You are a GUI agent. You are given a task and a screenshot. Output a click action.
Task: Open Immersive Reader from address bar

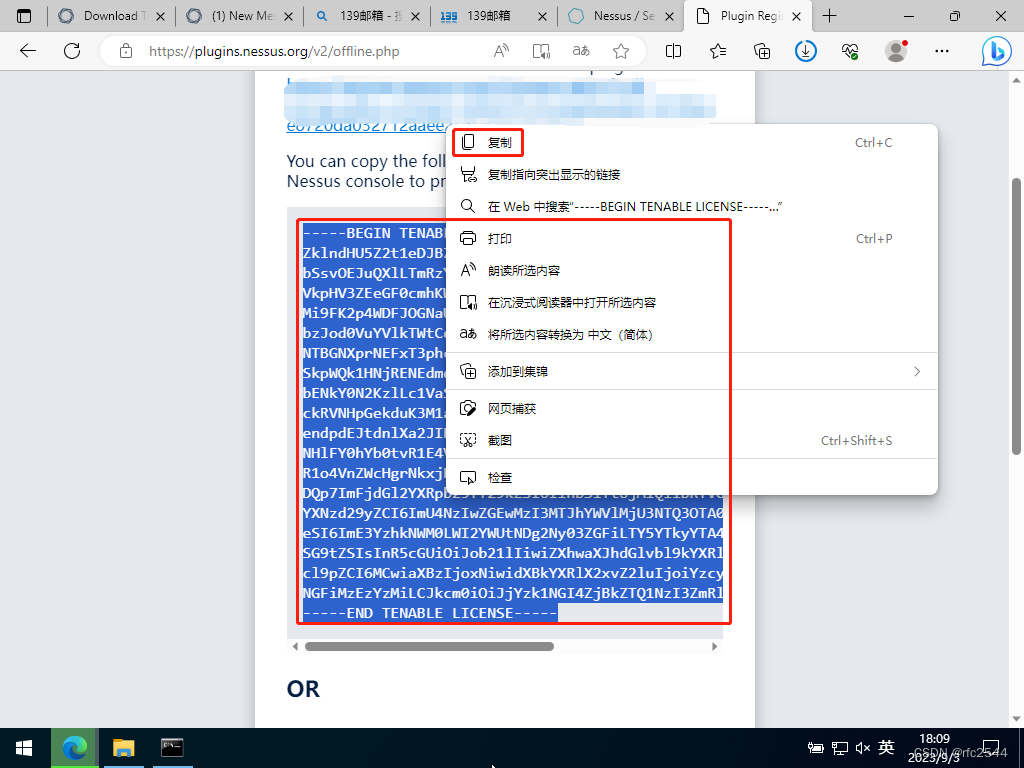pyautogui.click(x=541, y=51)
